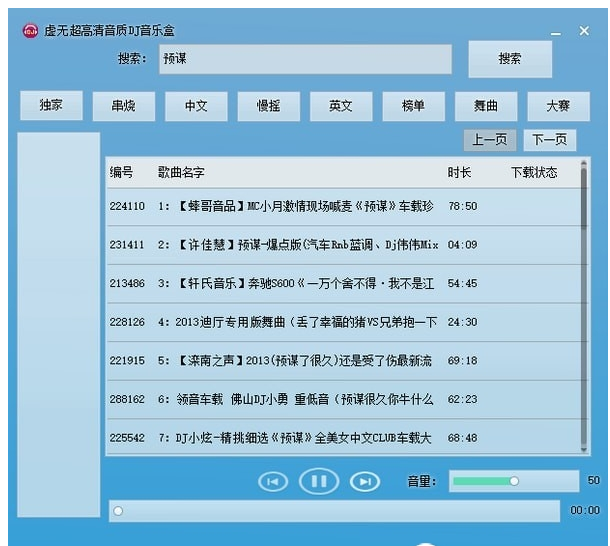
Task: Click the 下载状态 column header
Action: pos(534,172)
